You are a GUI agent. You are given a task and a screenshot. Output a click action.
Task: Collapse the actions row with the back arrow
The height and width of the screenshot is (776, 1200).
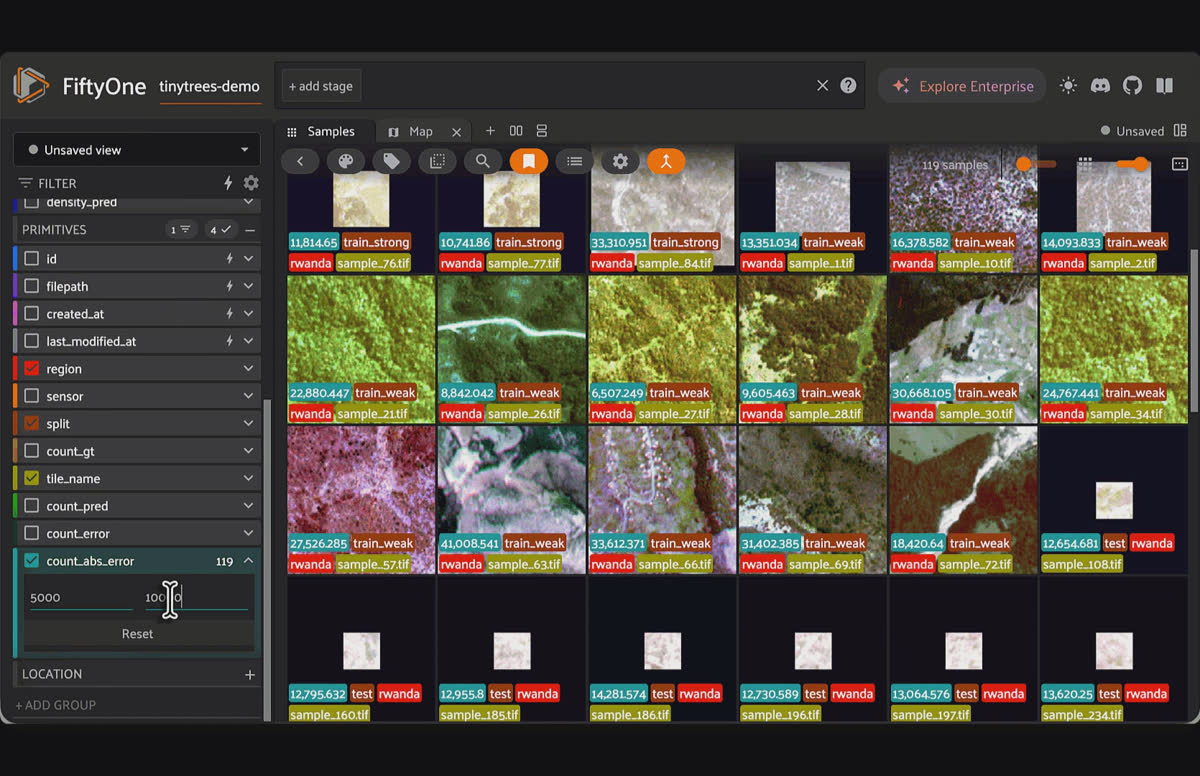point(300,161)
